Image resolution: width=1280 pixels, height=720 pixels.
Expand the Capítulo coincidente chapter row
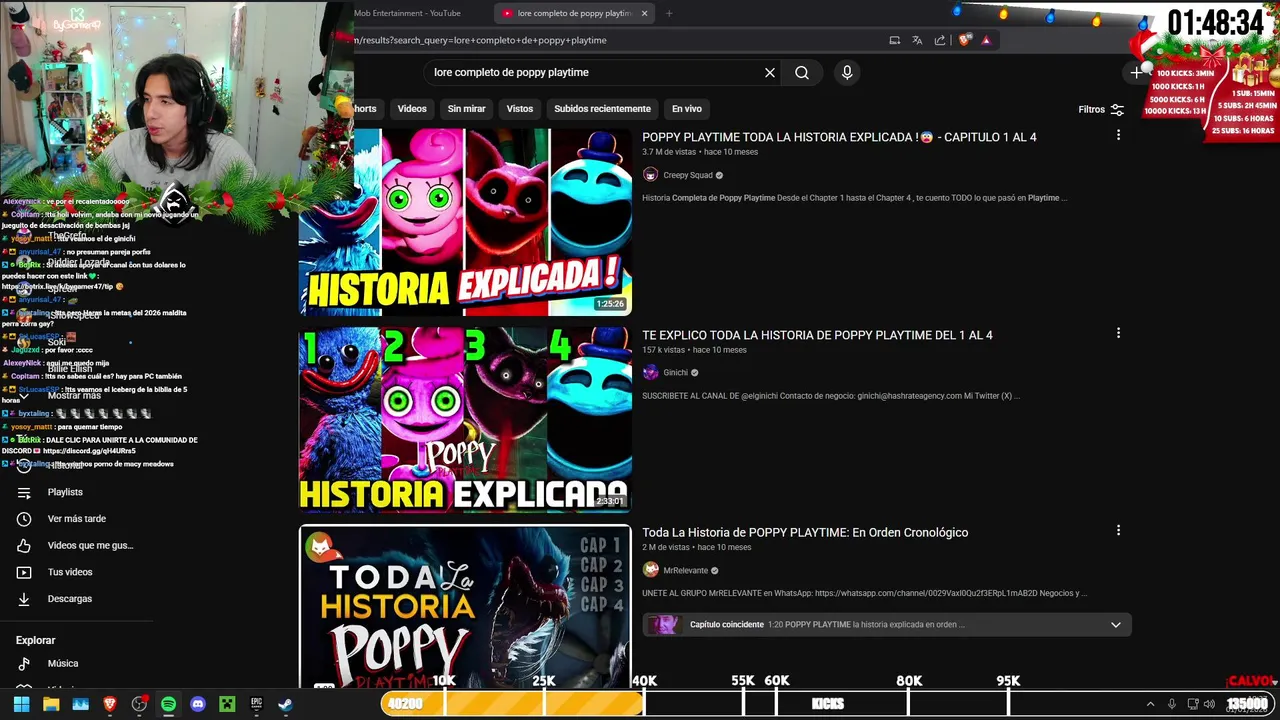[887, 625]
